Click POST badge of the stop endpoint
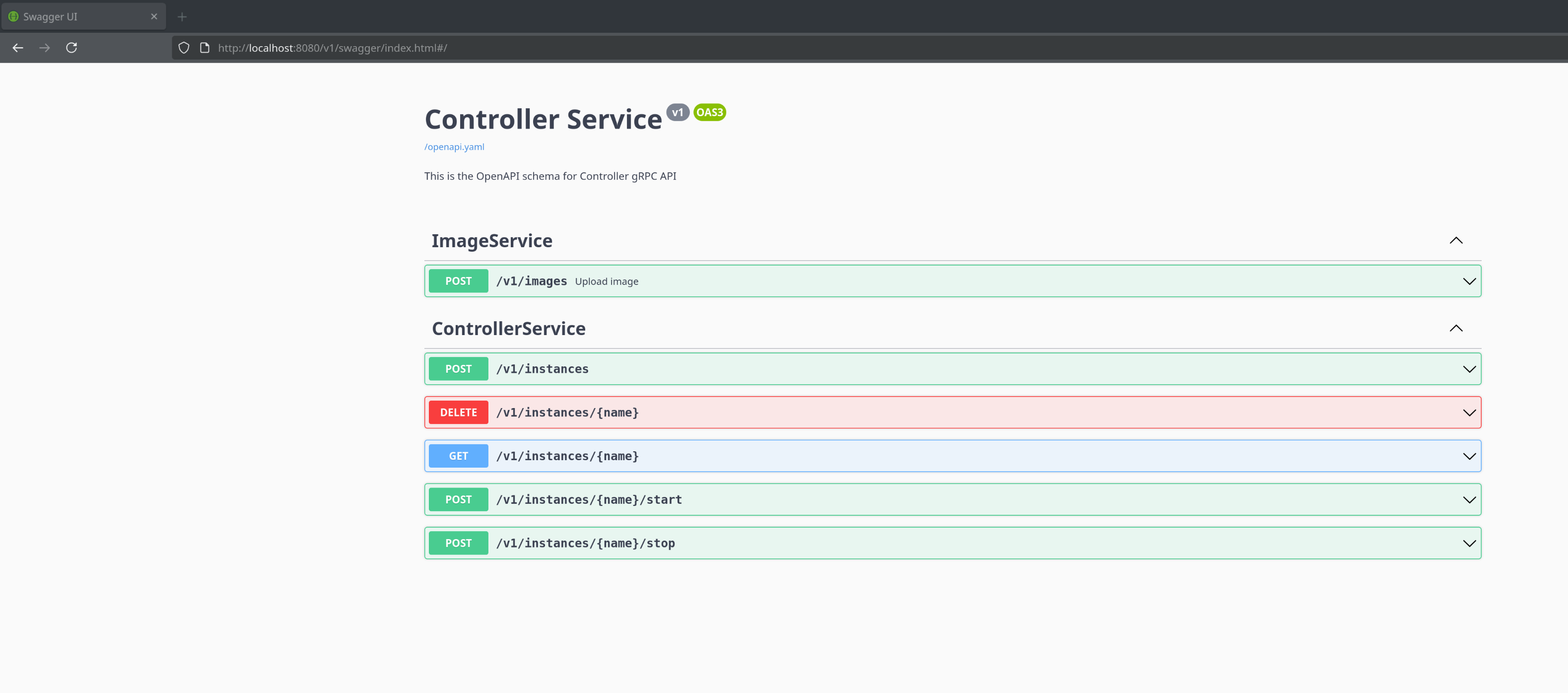Screen dimensions: 1568x693 [x=458, y=543]
